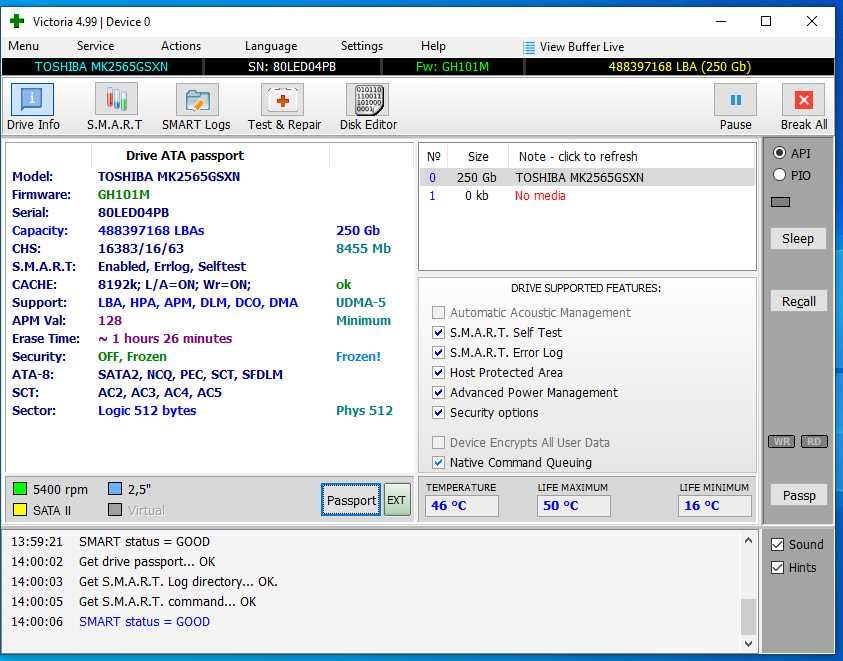Toggle Native Command Queuing checkbox
The image size is (843, 661).
click(x=438, y=462)
